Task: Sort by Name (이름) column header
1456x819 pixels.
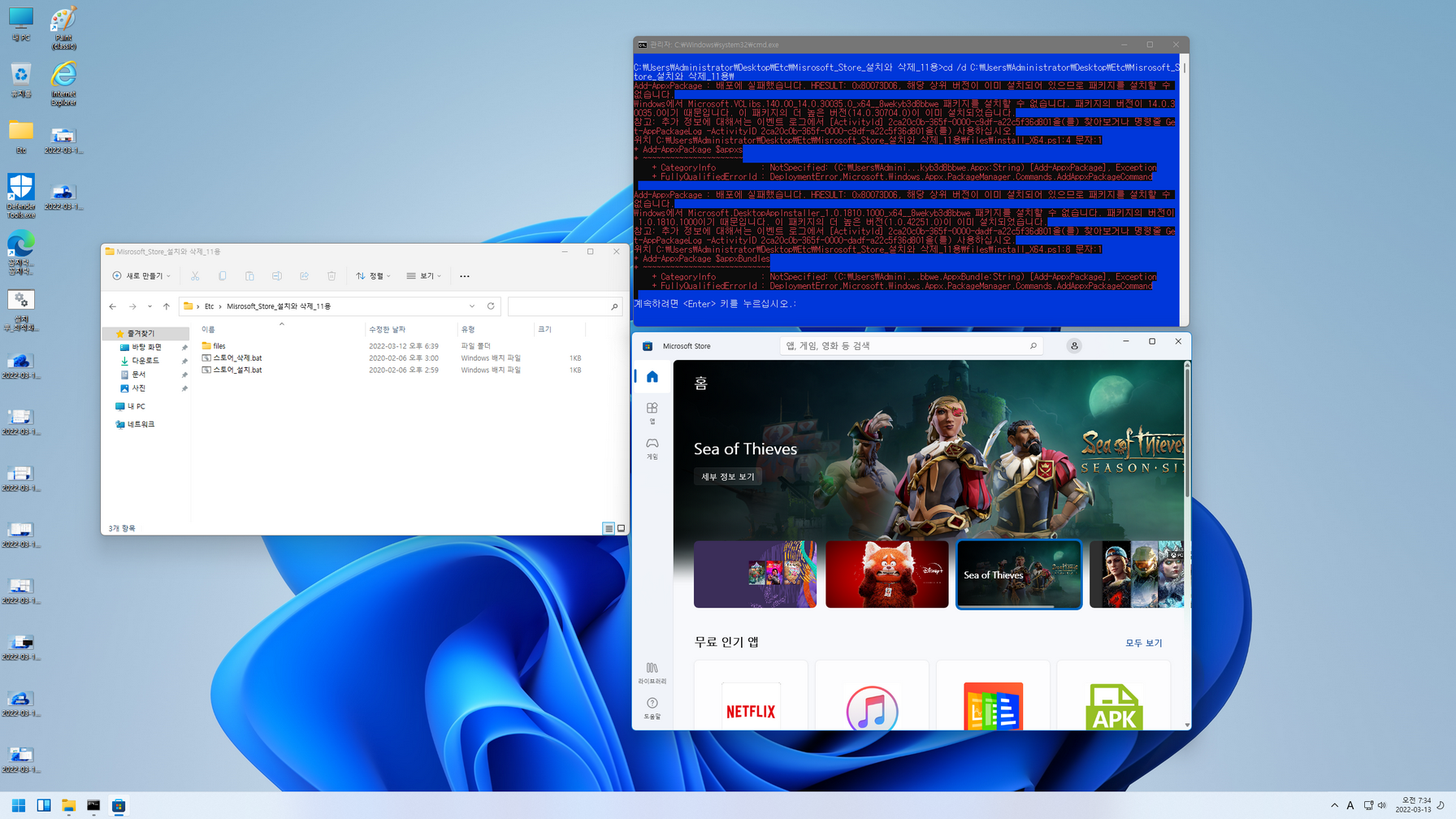Action: 281,329
